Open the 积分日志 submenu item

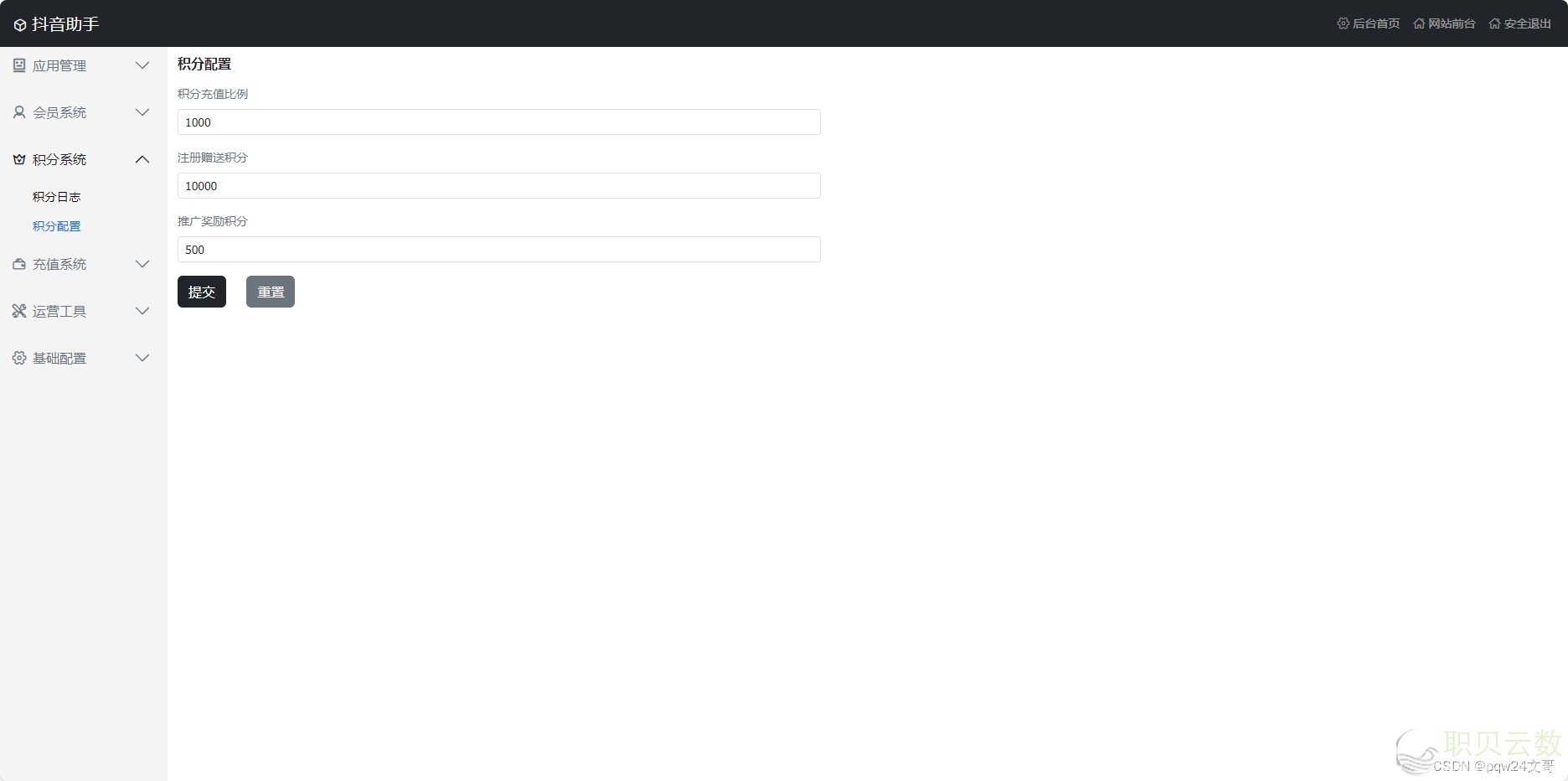click(x=57, y=197)
